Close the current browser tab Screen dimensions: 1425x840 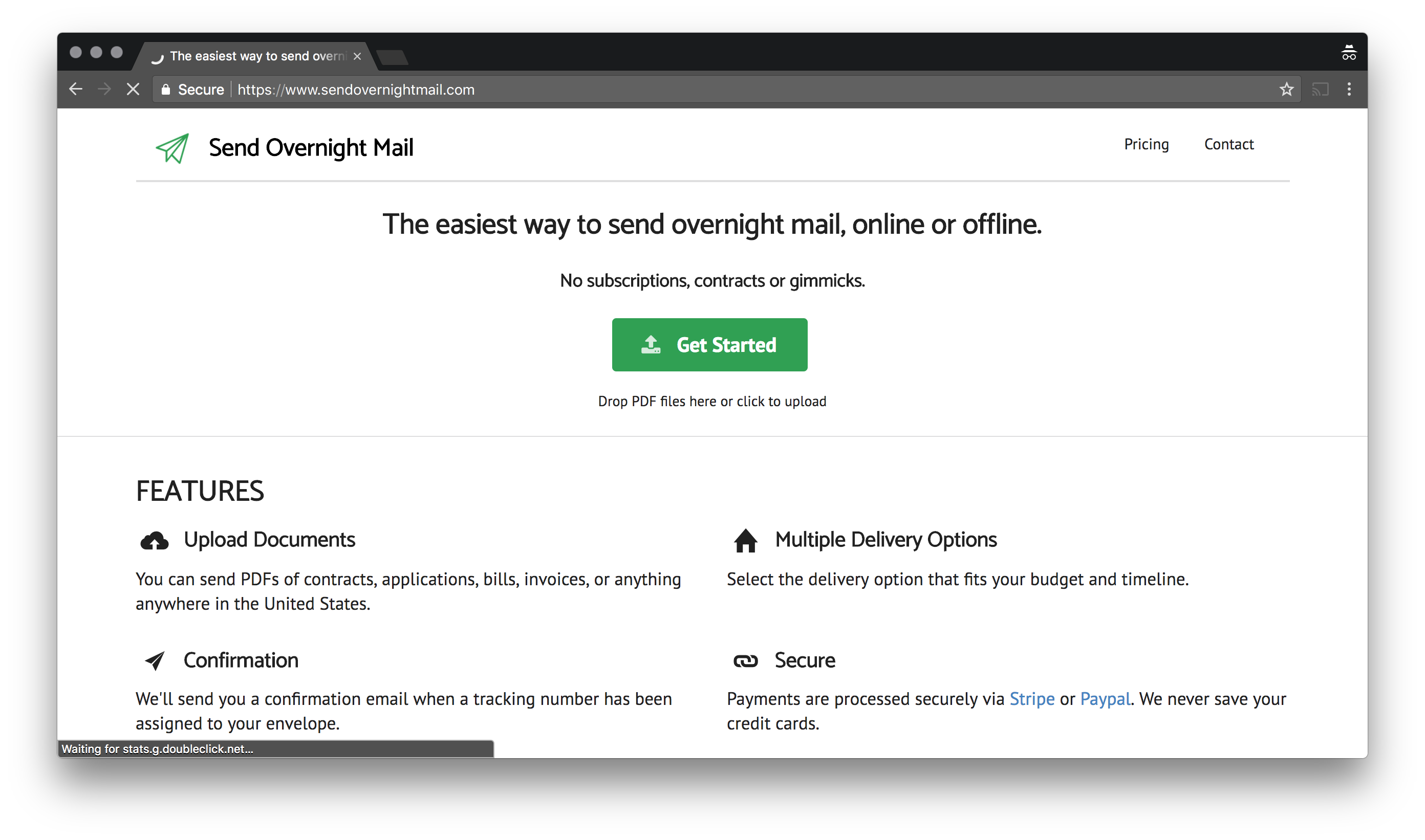tap(357, 56)
